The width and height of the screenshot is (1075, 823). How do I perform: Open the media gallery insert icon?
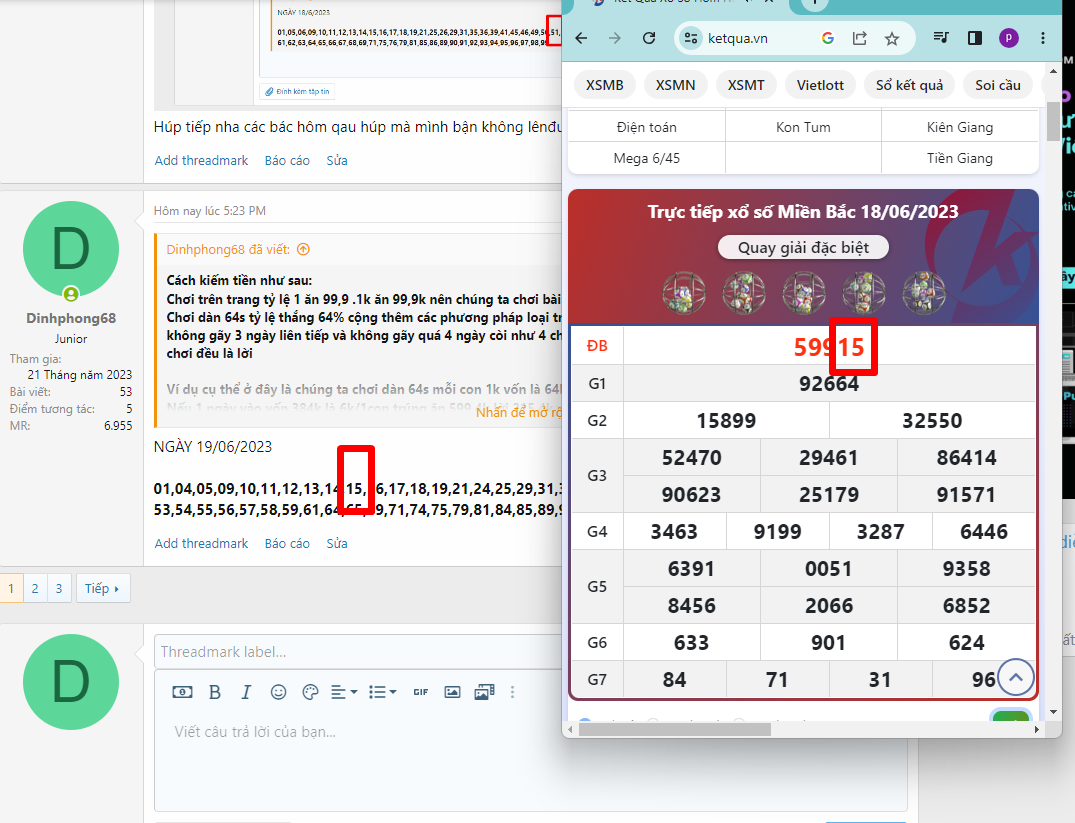(x=484, y=692)
